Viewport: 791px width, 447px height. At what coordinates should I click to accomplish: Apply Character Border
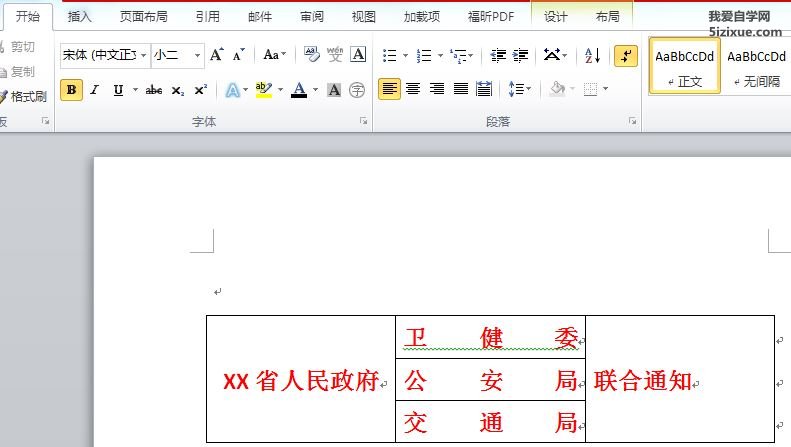tap(358, 54)
